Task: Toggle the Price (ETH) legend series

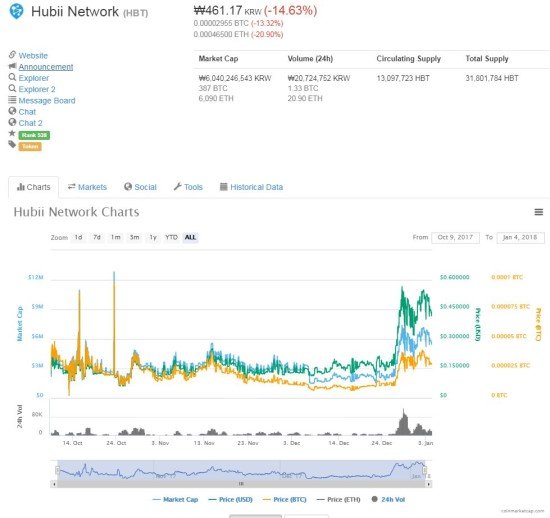Action: click(x=338, y=499)
